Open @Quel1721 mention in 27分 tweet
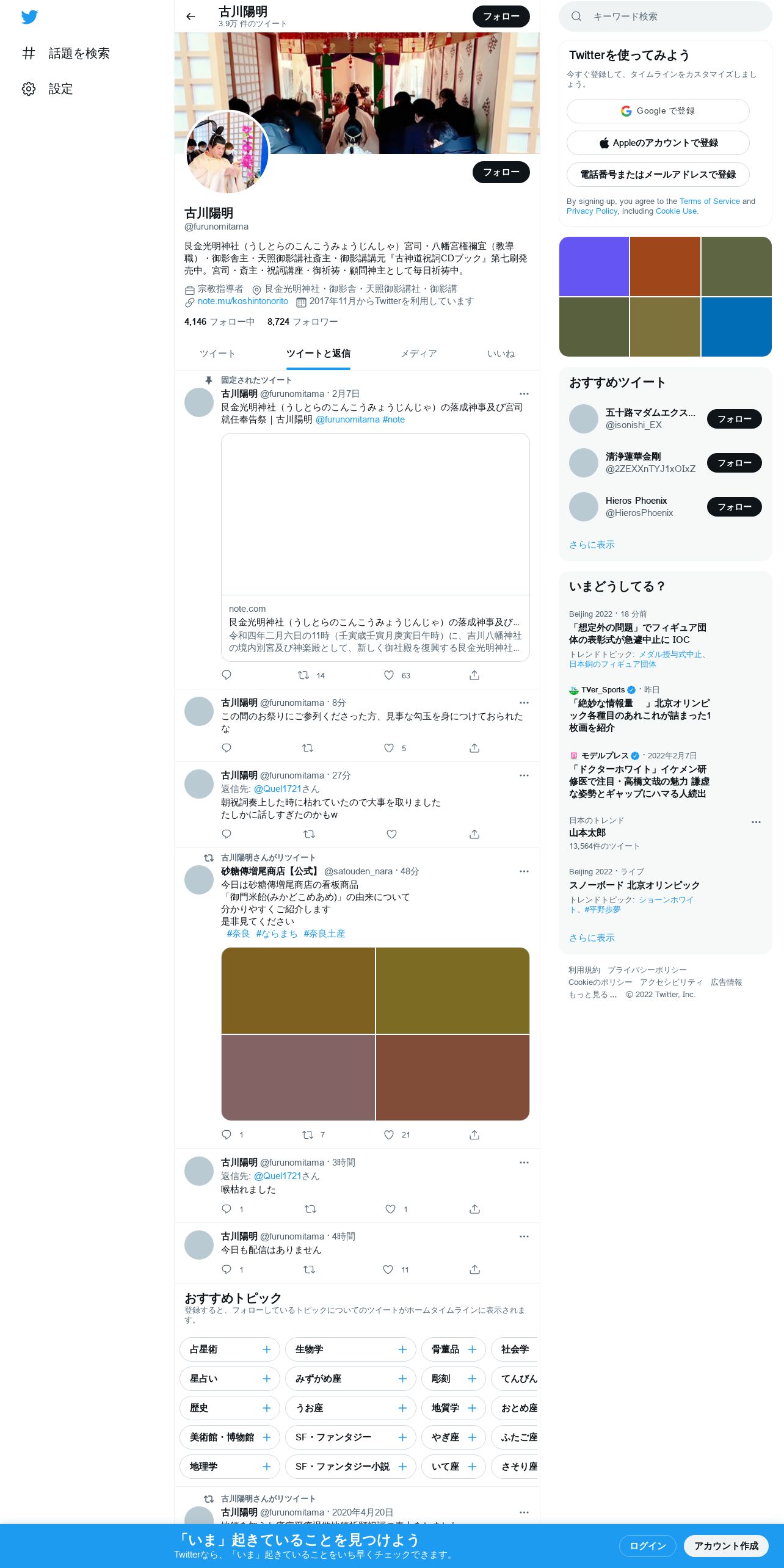The width and height of the screenshot is (784, 1568). tap(277, 789)
